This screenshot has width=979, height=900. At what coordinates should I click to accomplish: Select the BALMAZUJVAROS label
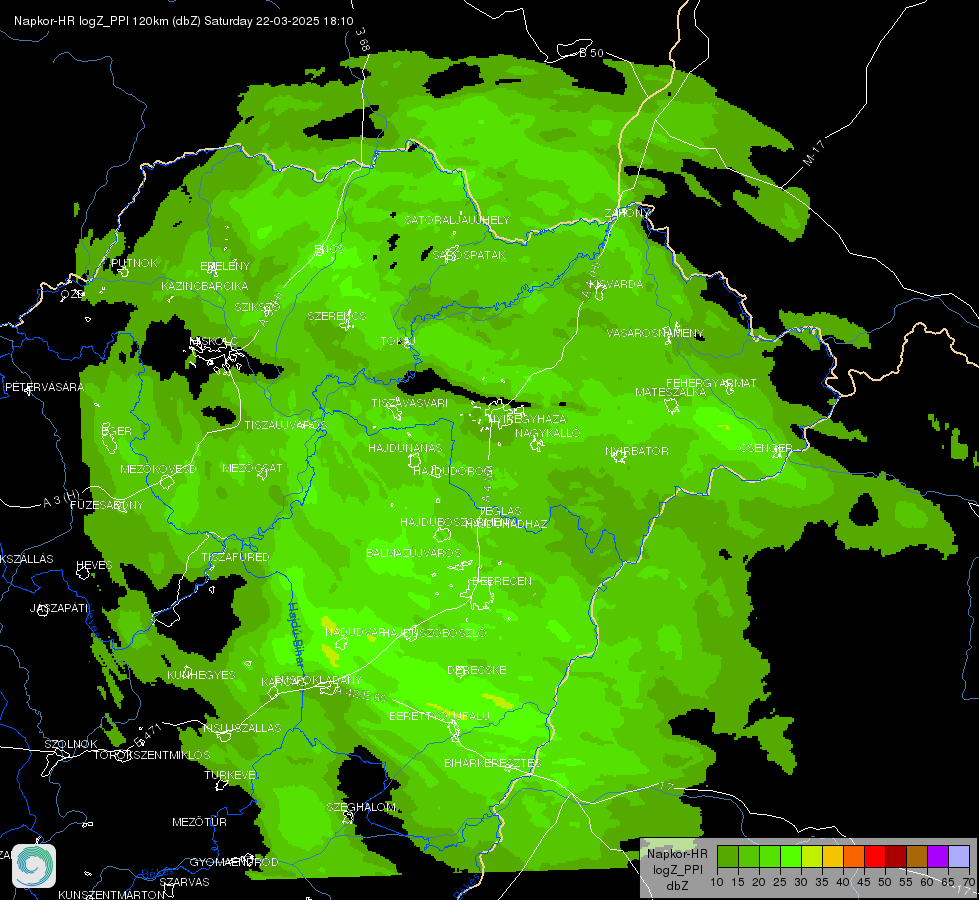coord(414,553)
